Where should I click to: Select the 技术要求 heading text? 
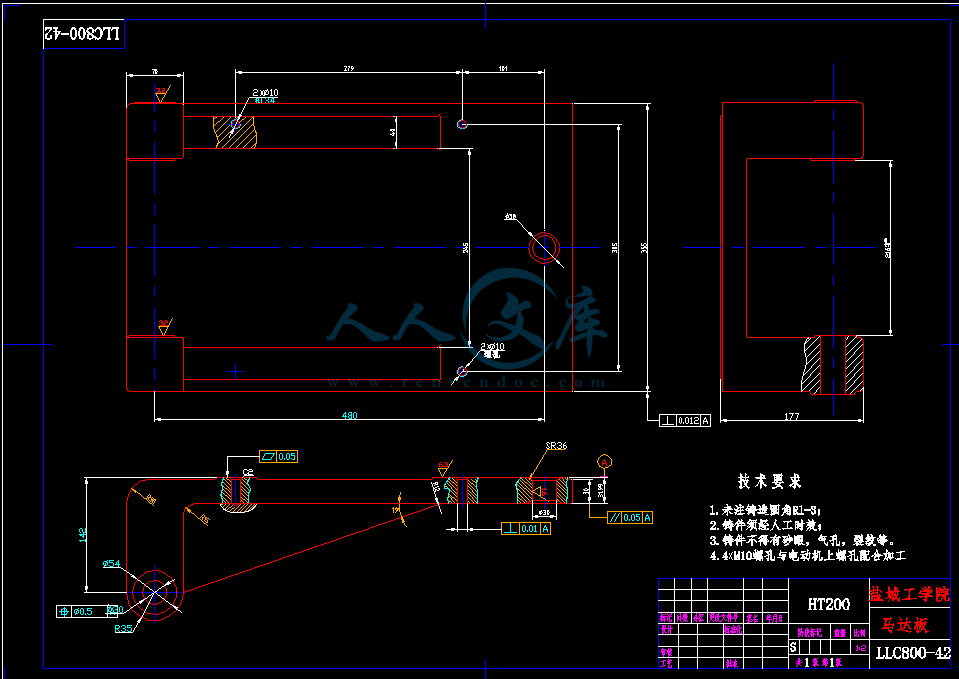[x=769, y=482]
